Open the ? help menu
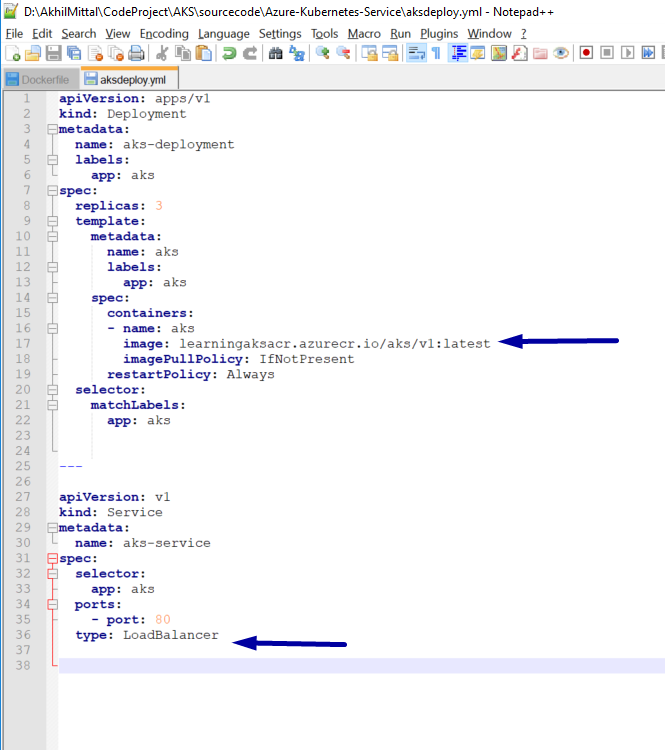Image resolution: width=665 pixels, height=750 pixels. coord(524,33)
